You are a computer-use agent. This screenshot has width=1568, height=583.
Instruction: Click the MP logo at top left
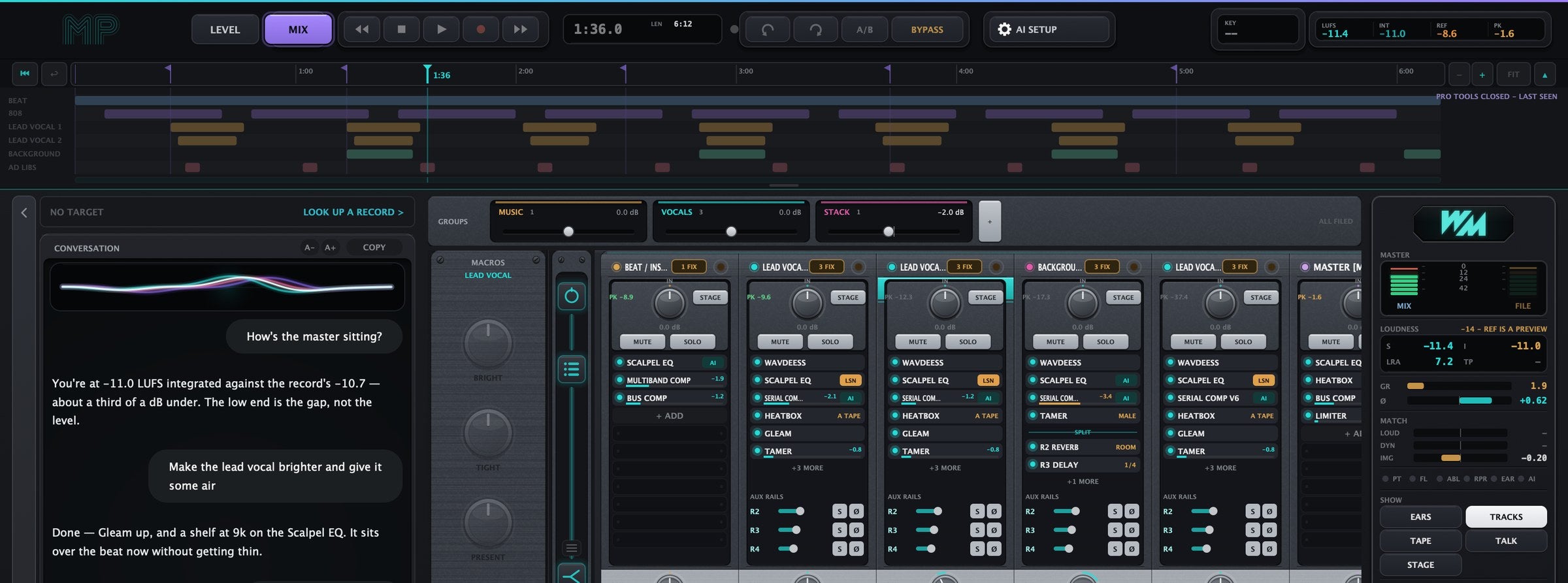pyautogui.click(x=91, y=29)
